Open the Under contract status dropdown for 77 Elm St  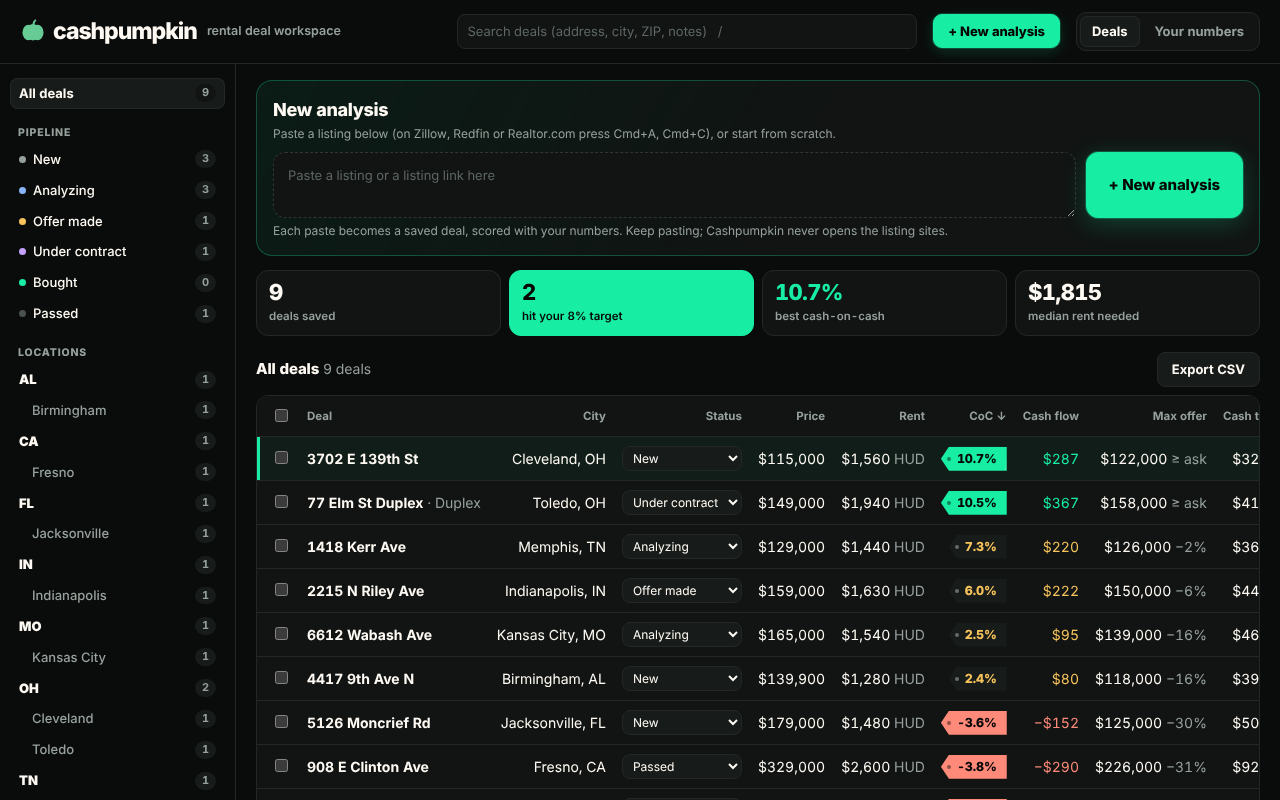click(682, 503)
